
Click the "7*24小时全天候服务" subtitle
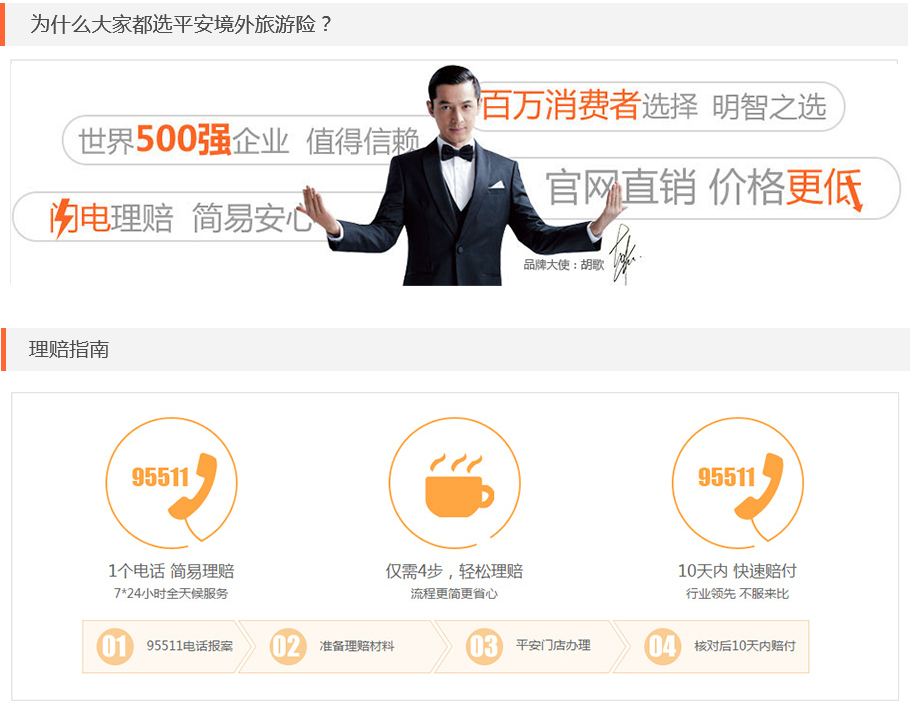coord(171,594)
